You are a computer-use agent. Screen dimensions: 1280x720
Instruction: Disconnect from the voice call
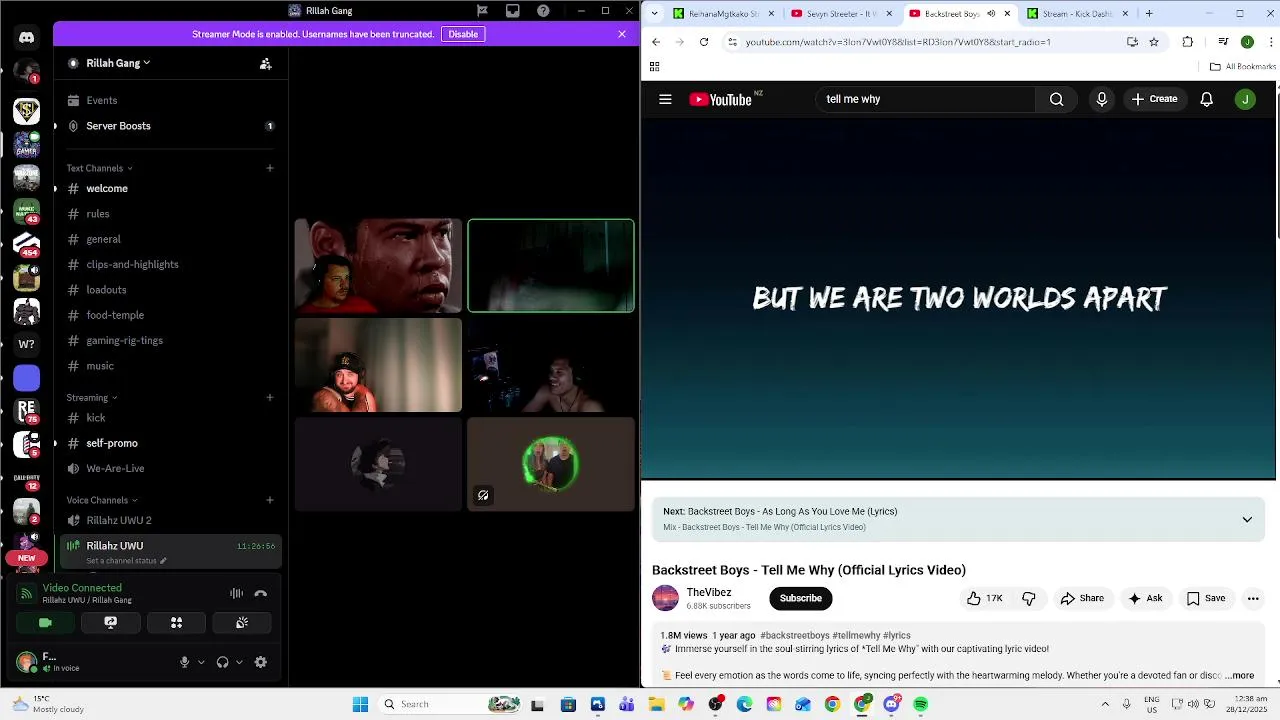pyautogui.click(x=261, y=593)
